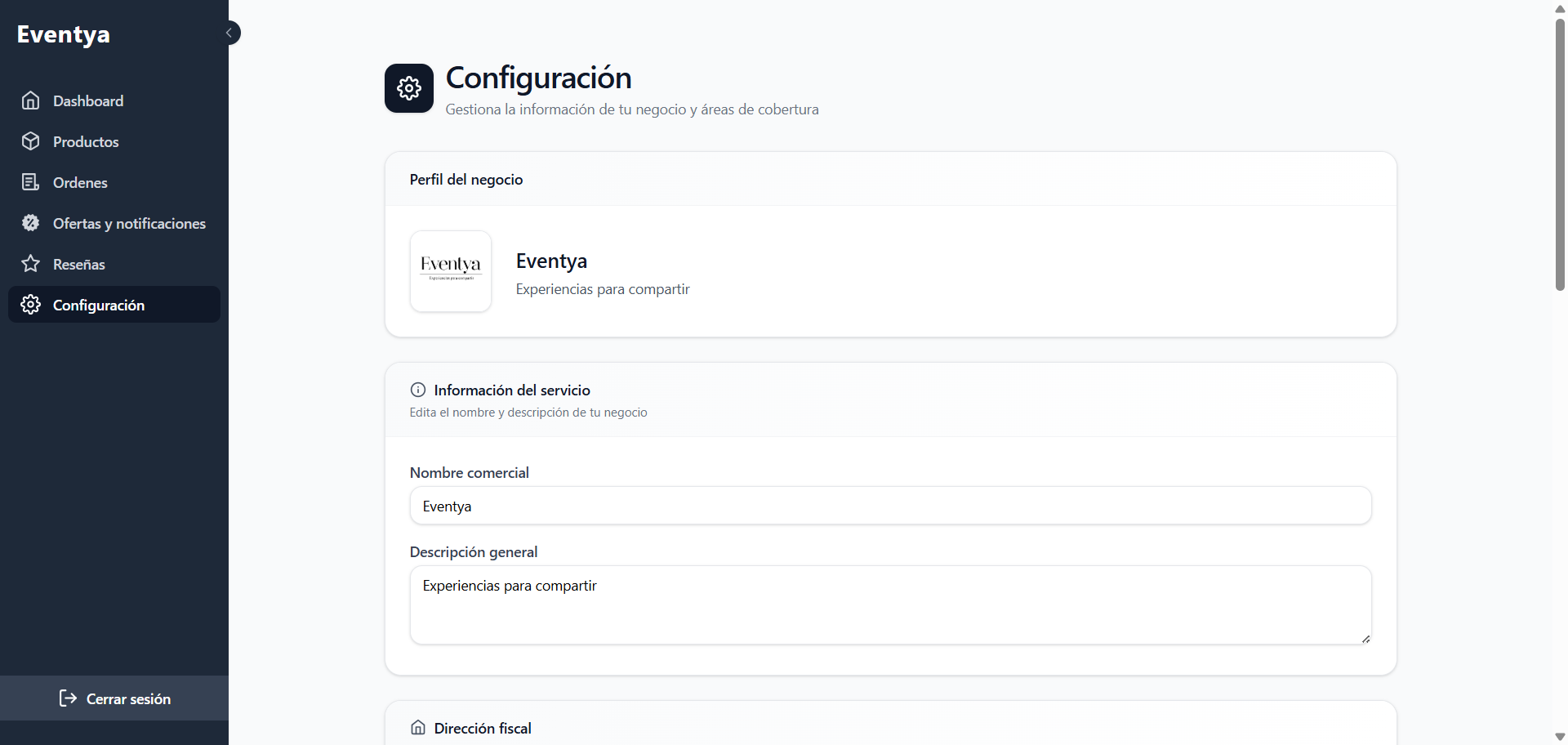Focus the Nombre comercial input field
Viewport: 1568px width, 745px height.
(x=890, y=506)
